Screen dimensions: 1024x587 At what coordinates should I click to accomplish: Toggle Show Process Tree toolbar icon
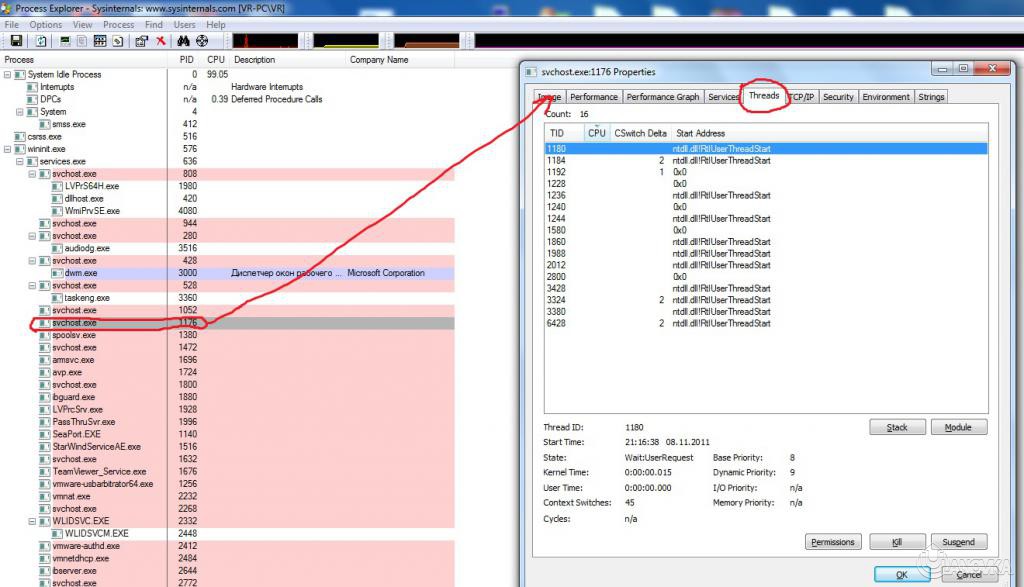point(82,41)
